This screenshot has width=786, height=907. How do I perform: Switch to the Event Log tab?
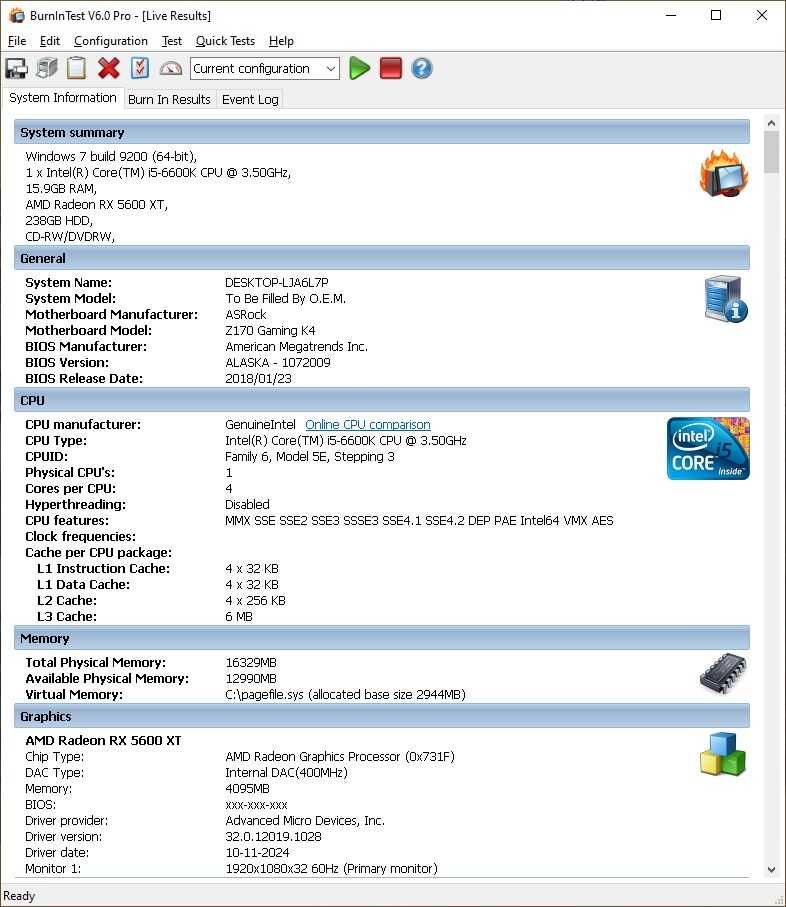(x=250, y=99)
